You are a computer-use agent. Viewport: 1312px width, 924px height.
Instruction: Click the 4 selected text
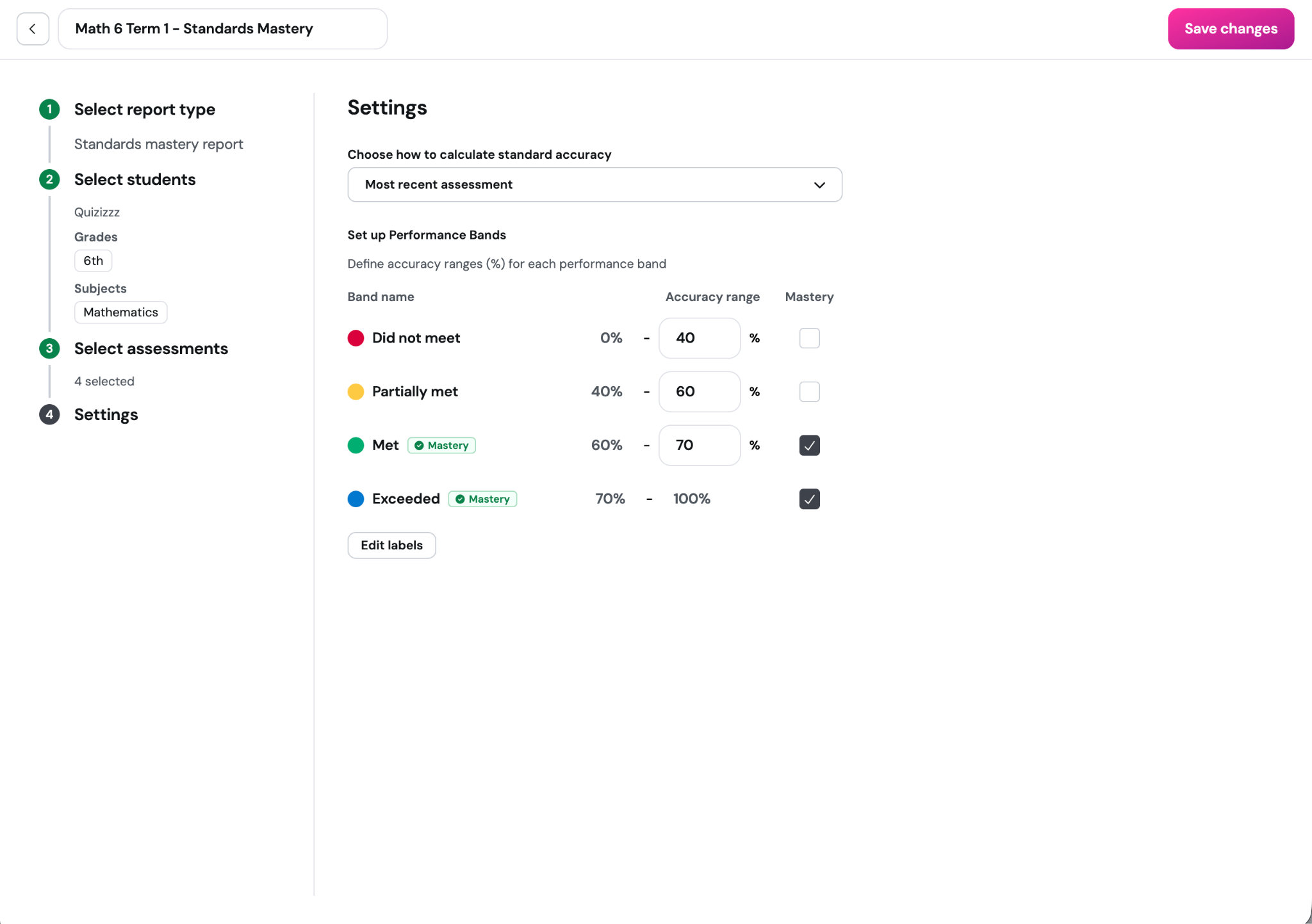[104, 382]
